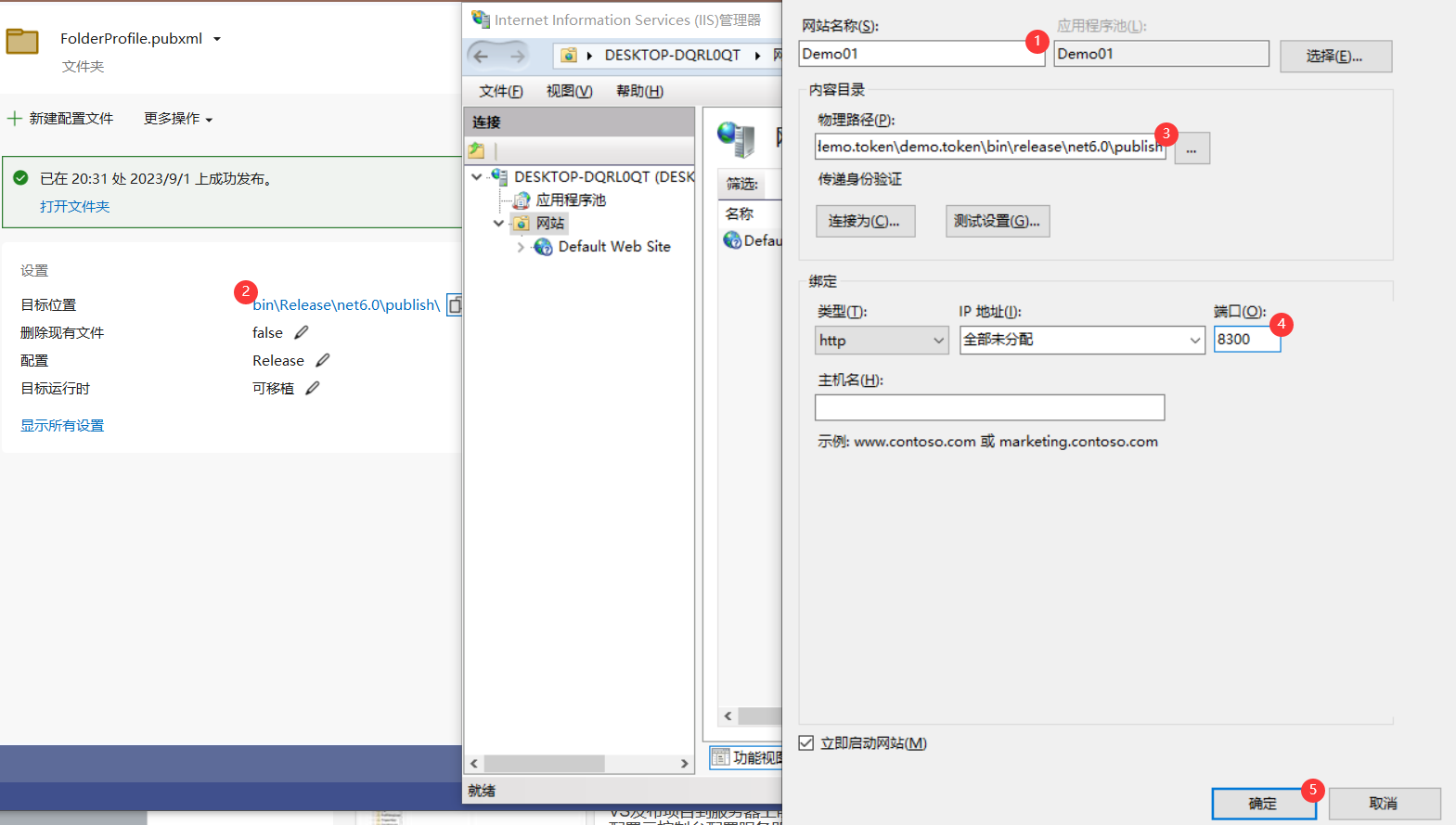Open the 打开文件夹 link
This screenshot has height=825, width=1456.
coord(74,206)
